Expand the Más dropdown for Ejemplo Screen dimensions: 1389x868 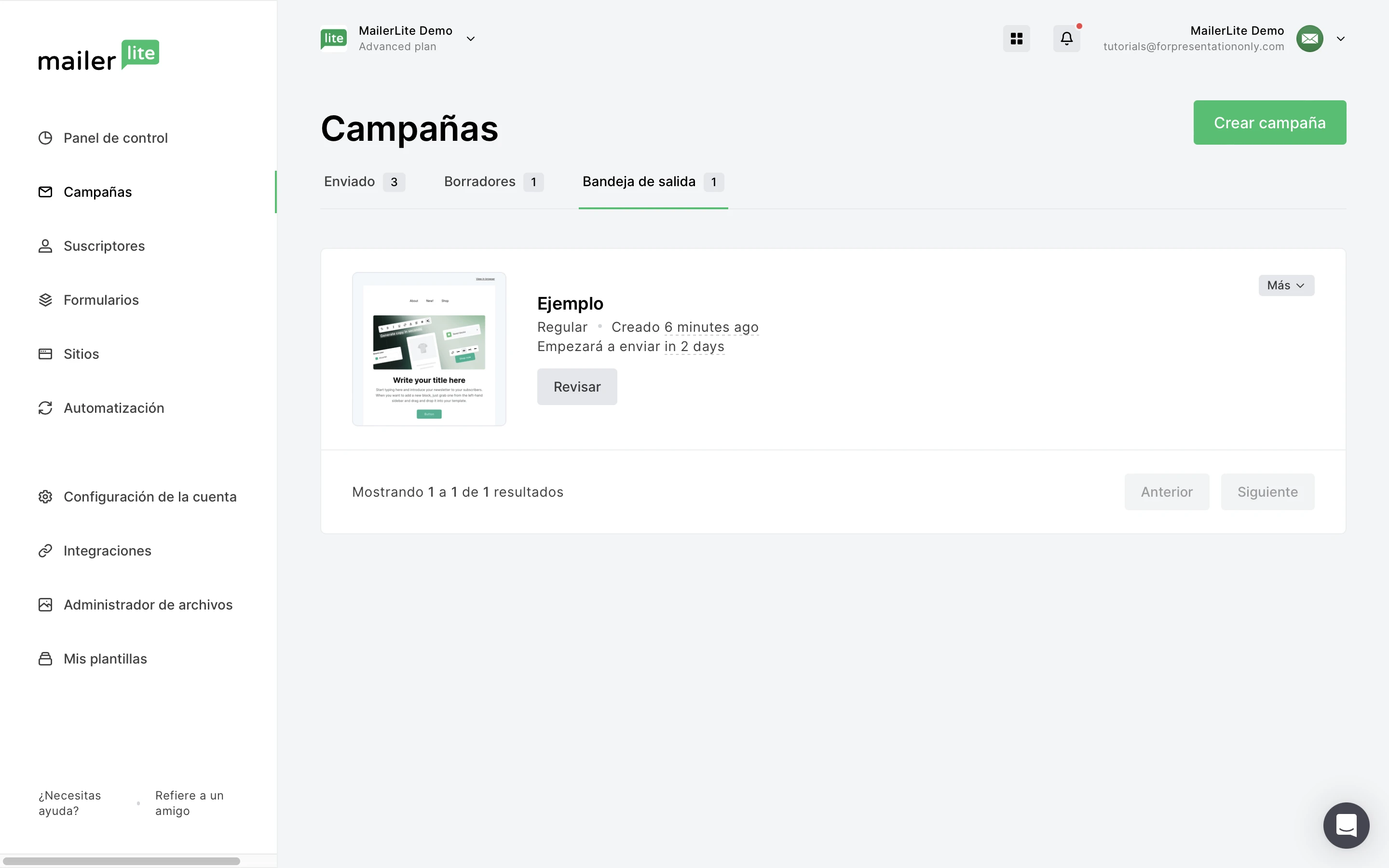click(1286, 285)
